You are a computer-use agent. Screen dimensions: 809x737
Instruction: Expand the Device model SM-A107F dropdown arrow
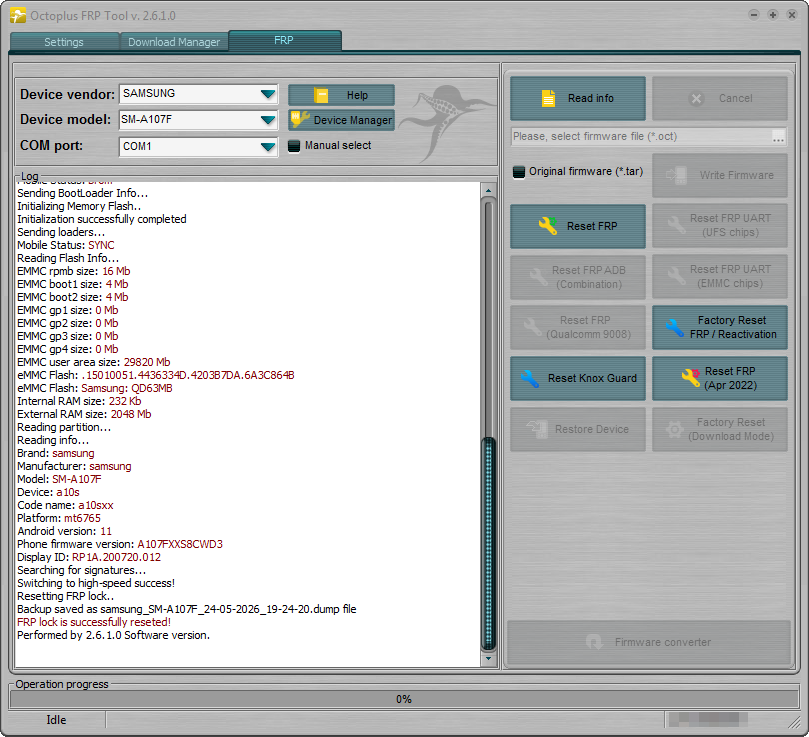tap(268, 120)
